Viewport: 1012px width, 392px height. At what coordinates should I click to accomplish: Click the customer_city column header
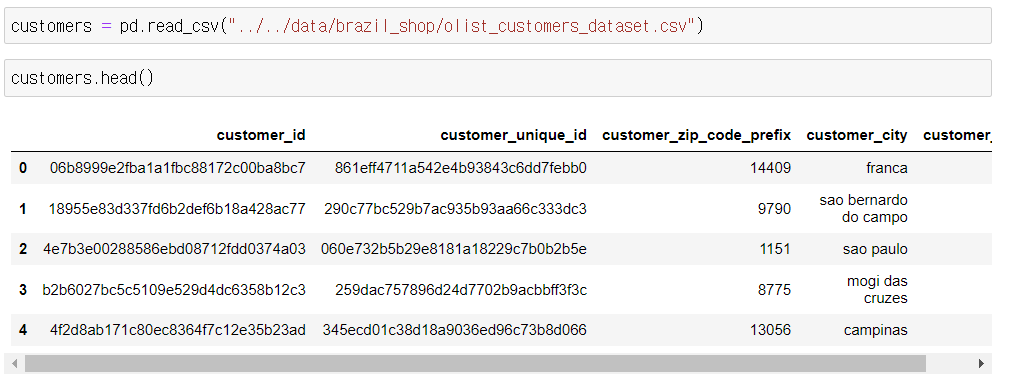[856, 135]
